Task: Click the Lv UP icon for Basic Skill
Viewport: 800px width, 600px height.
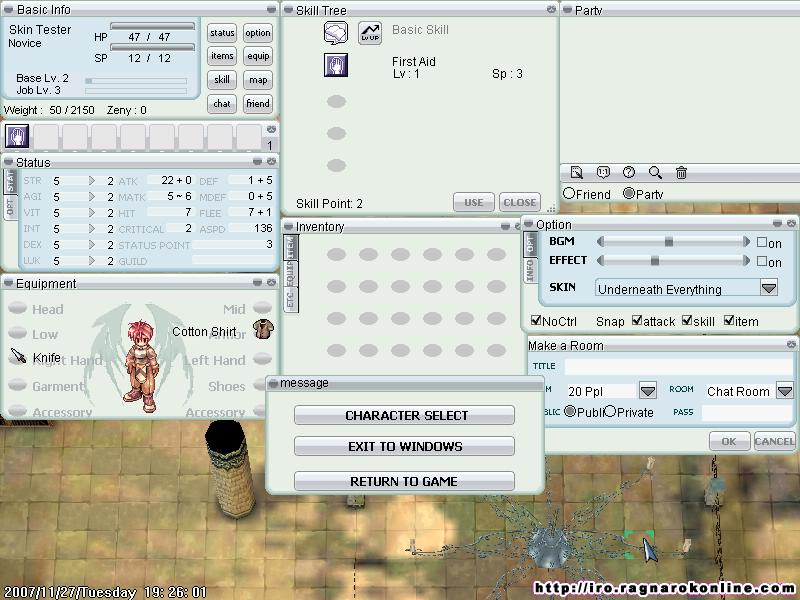Action: 370,33
